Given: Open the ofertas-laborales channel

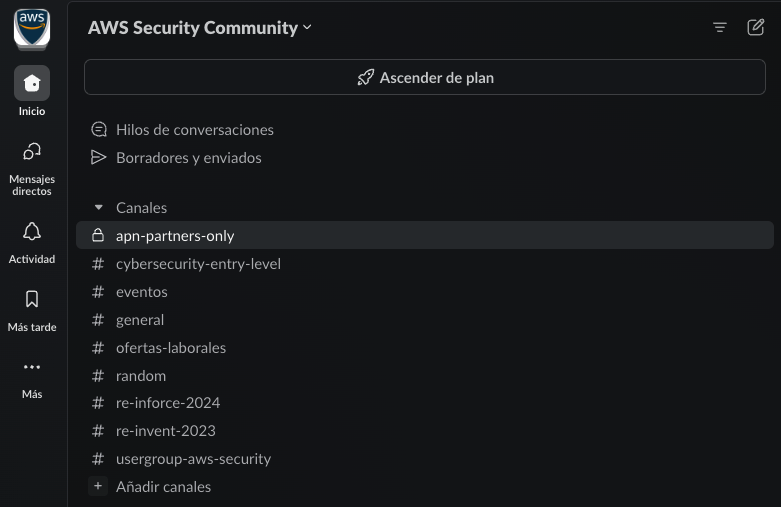Looking at the screenshot, I should click(171, 348).
